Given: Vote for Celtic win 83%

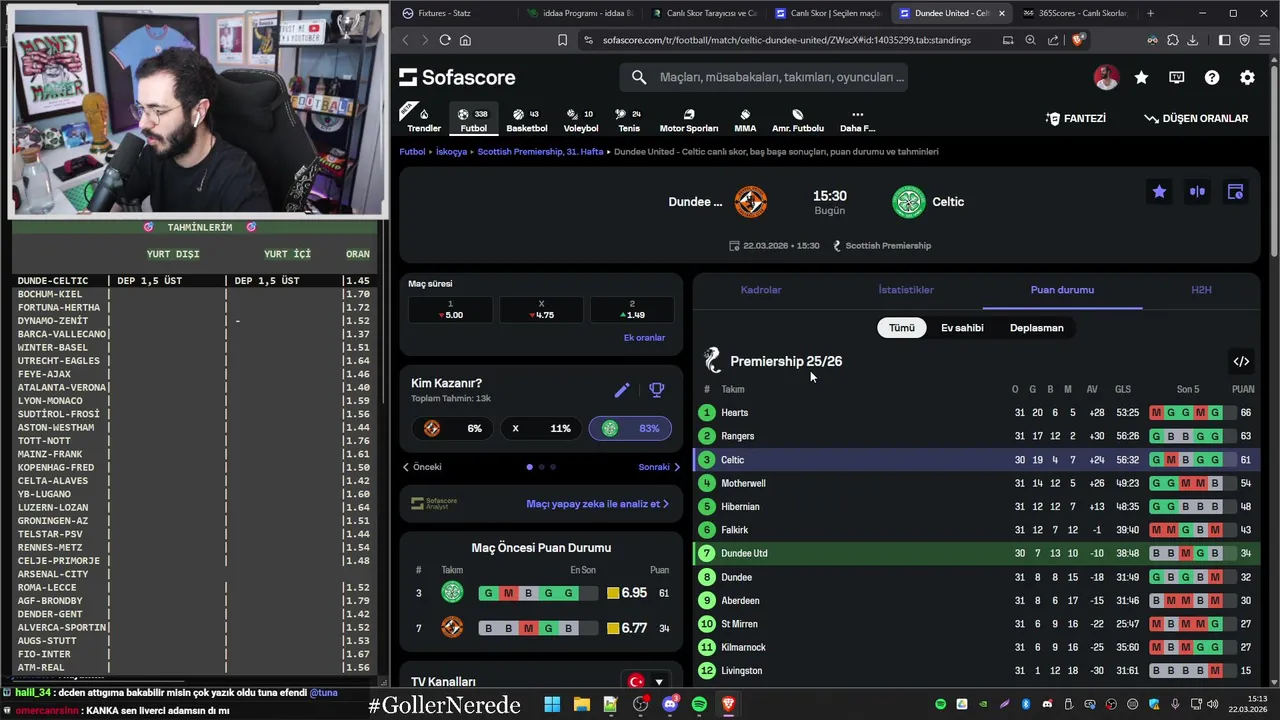Looking at the screenshot, I should pyautogui.click(x=630, y=428).
